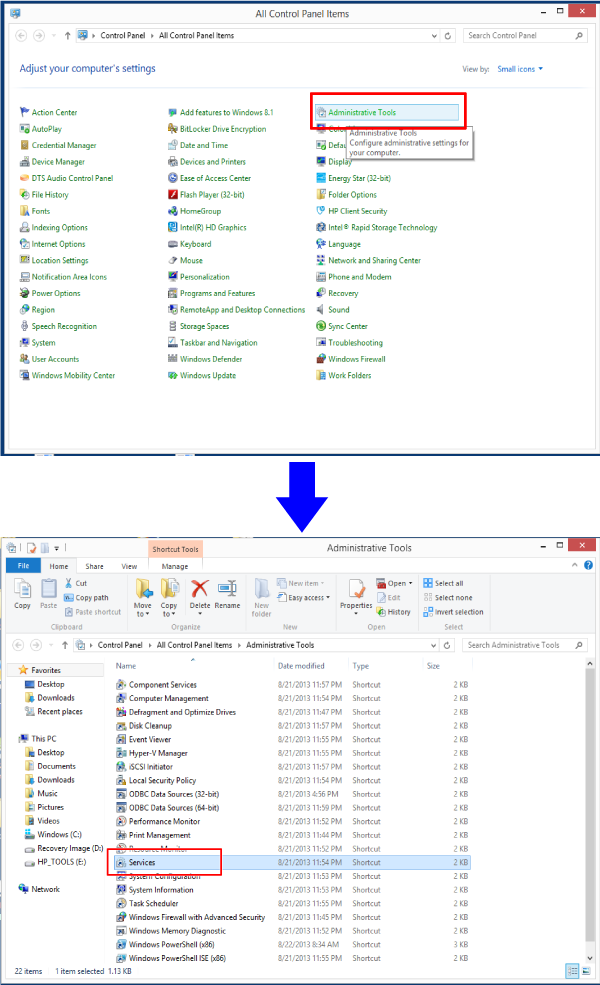Click the Windows Defender icon
The image size is (600, 985).
(x=173, y=359)
